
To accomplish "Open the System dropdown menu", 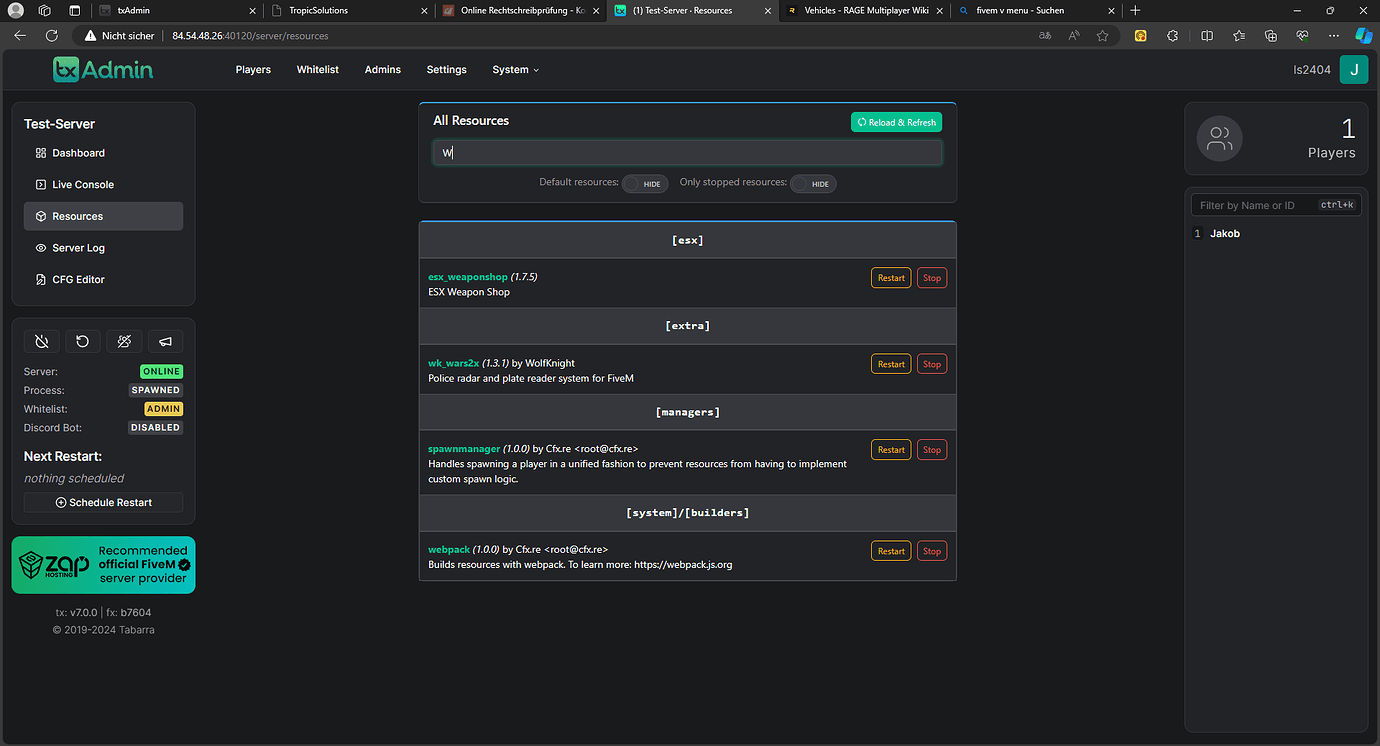I will point(515,69).
